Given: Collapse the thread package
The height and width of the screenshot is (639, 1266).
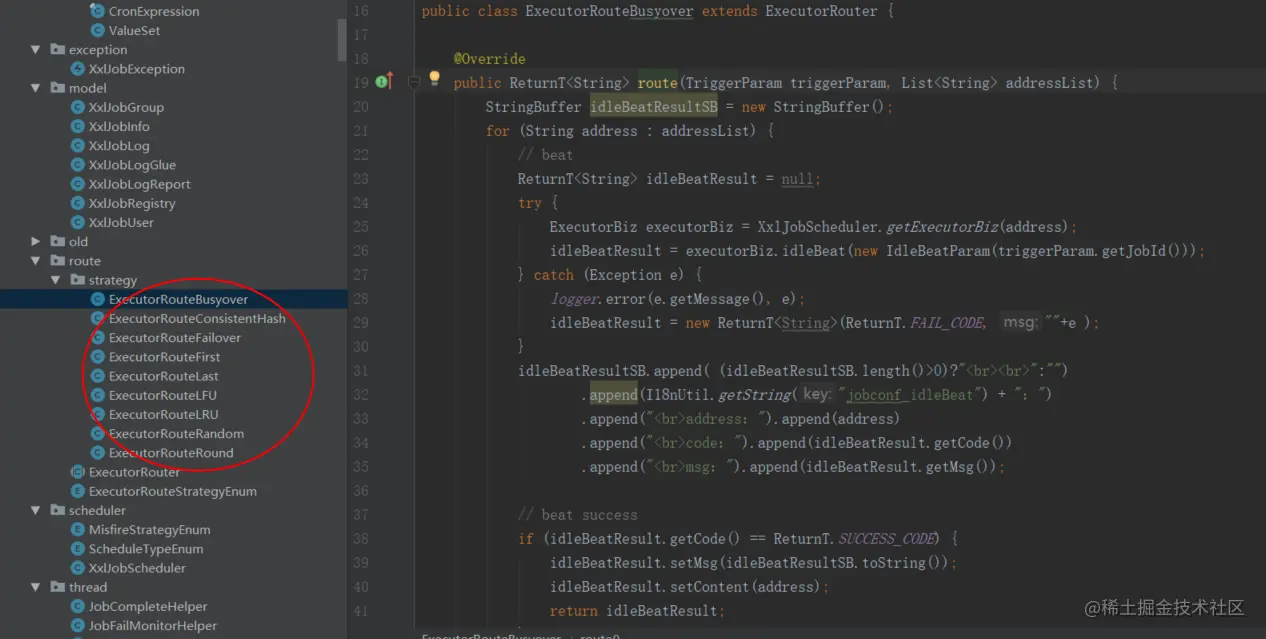Looking at the screenshot, I should point(36,587).
